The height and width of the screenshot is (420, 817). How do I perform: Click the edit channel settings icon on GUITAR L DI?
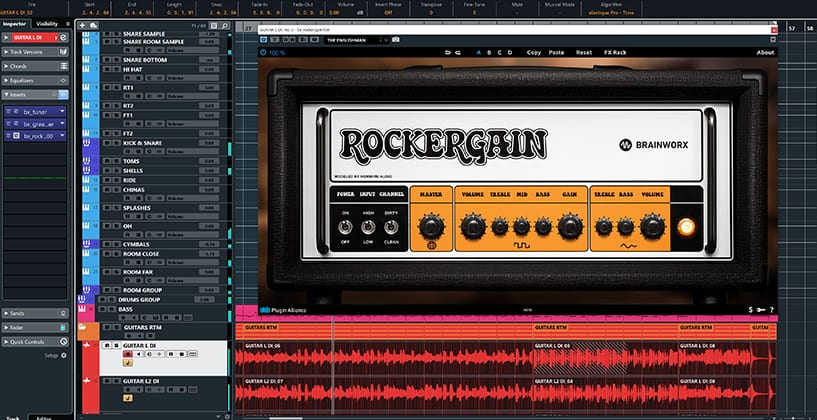point(63,38)
